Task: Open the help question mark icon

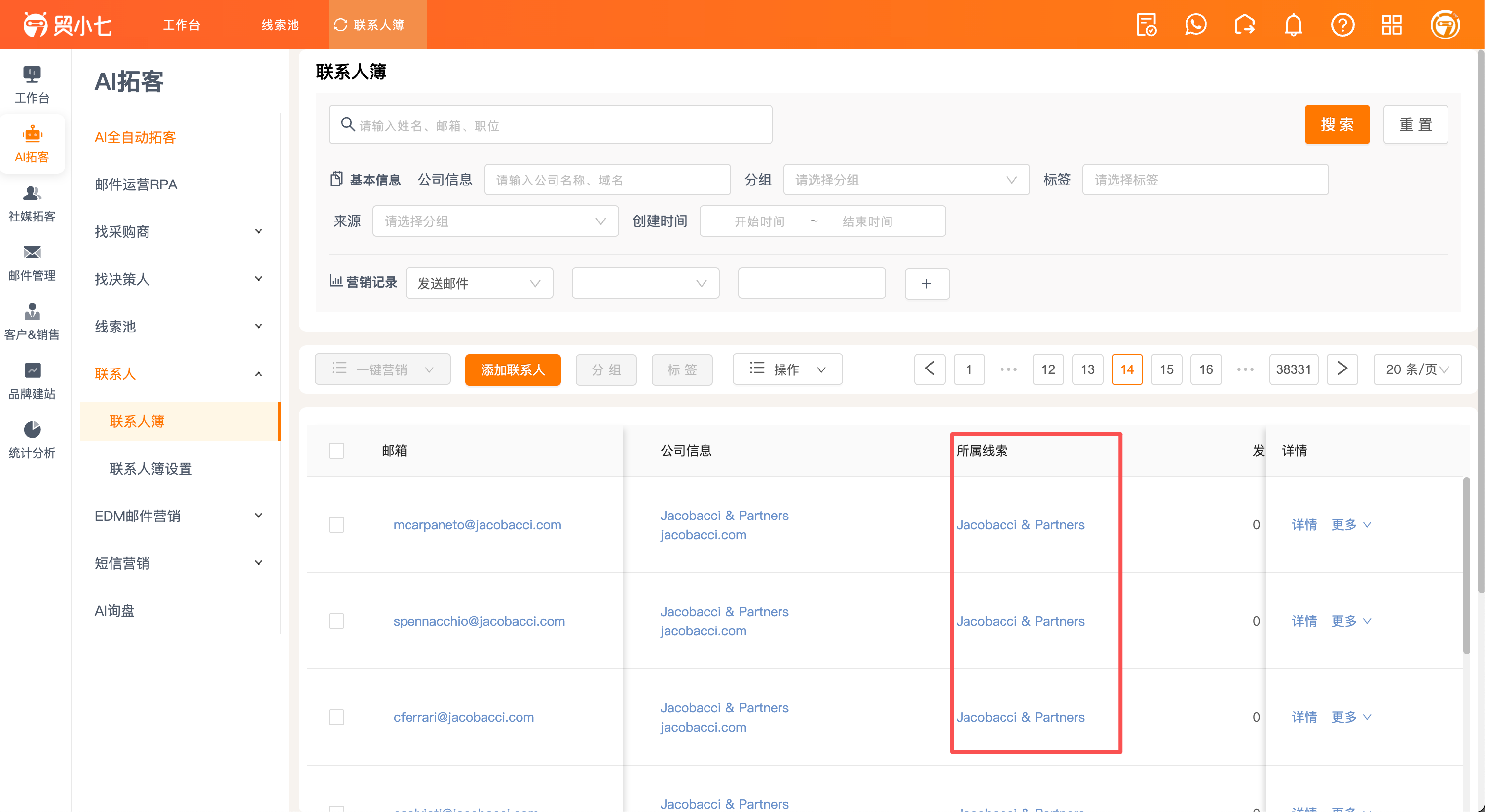Action: (1342, 25)
